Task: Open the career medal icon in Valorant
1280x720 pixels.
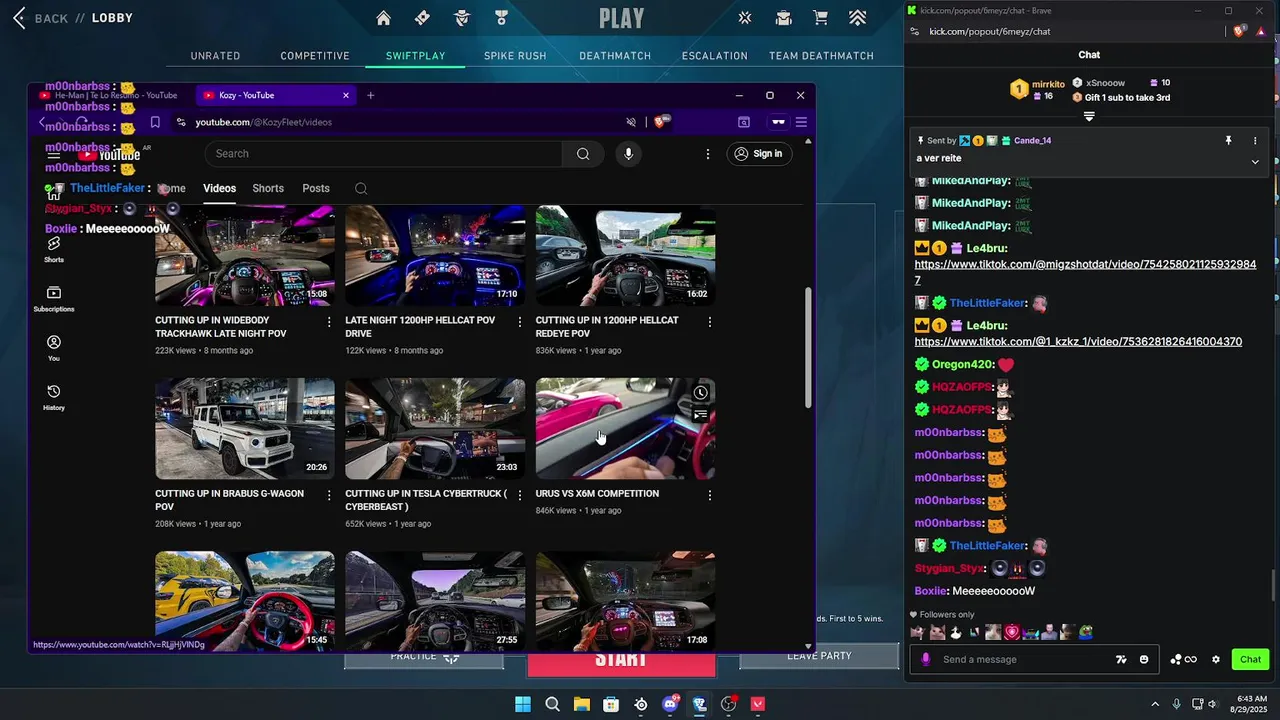Action: 501,18
